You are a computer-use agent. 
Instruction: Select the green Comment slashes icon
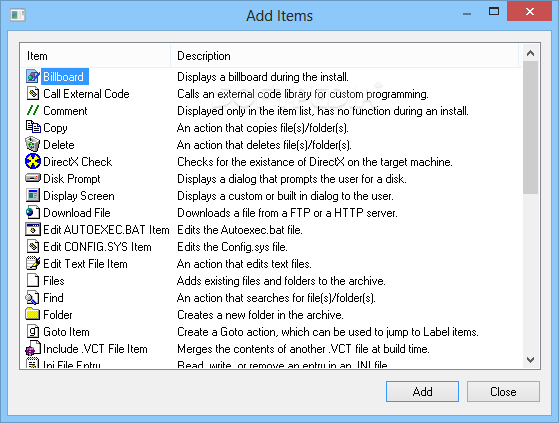[33, 110]
